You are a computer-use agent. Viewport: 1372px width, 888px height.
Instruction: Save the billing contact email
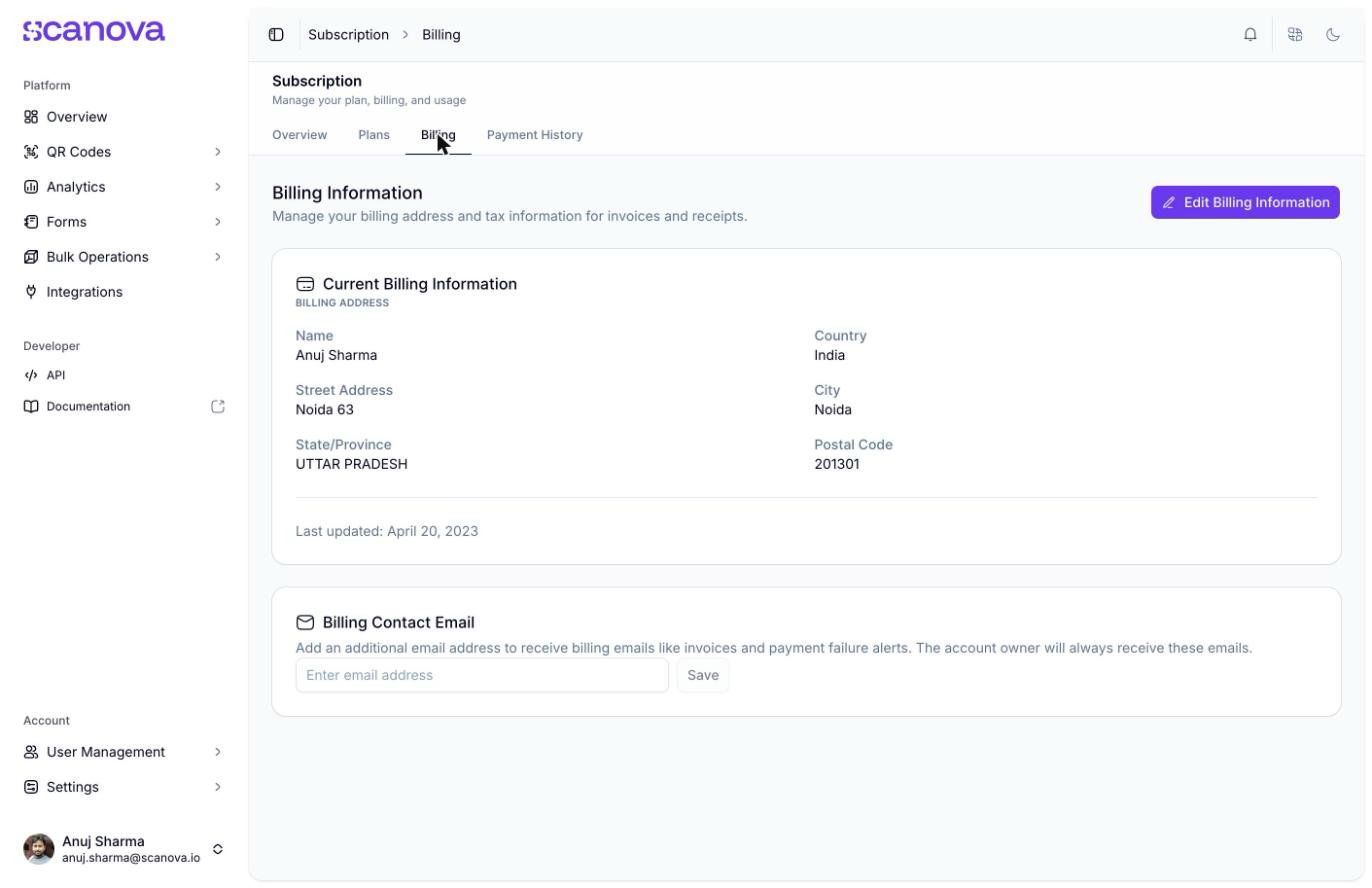703,676
